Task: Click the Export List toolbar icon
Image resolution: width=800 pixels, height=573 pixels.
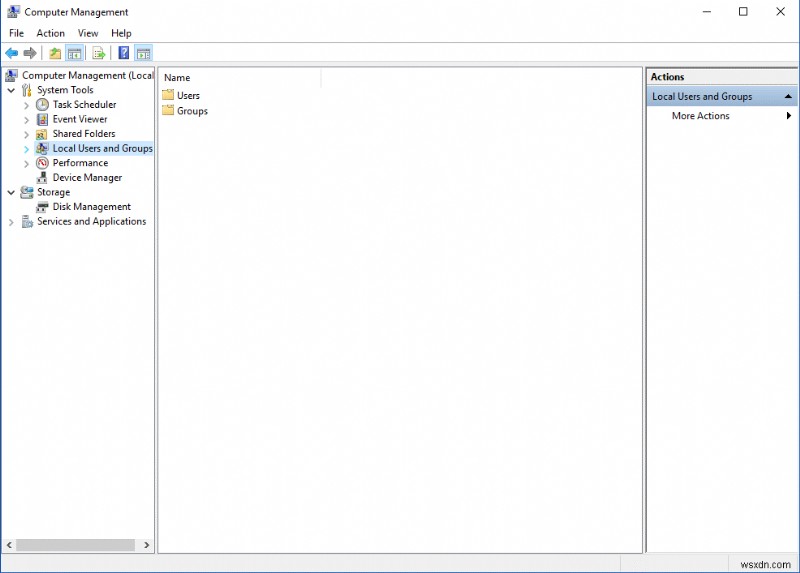Action: coord(99,53)
